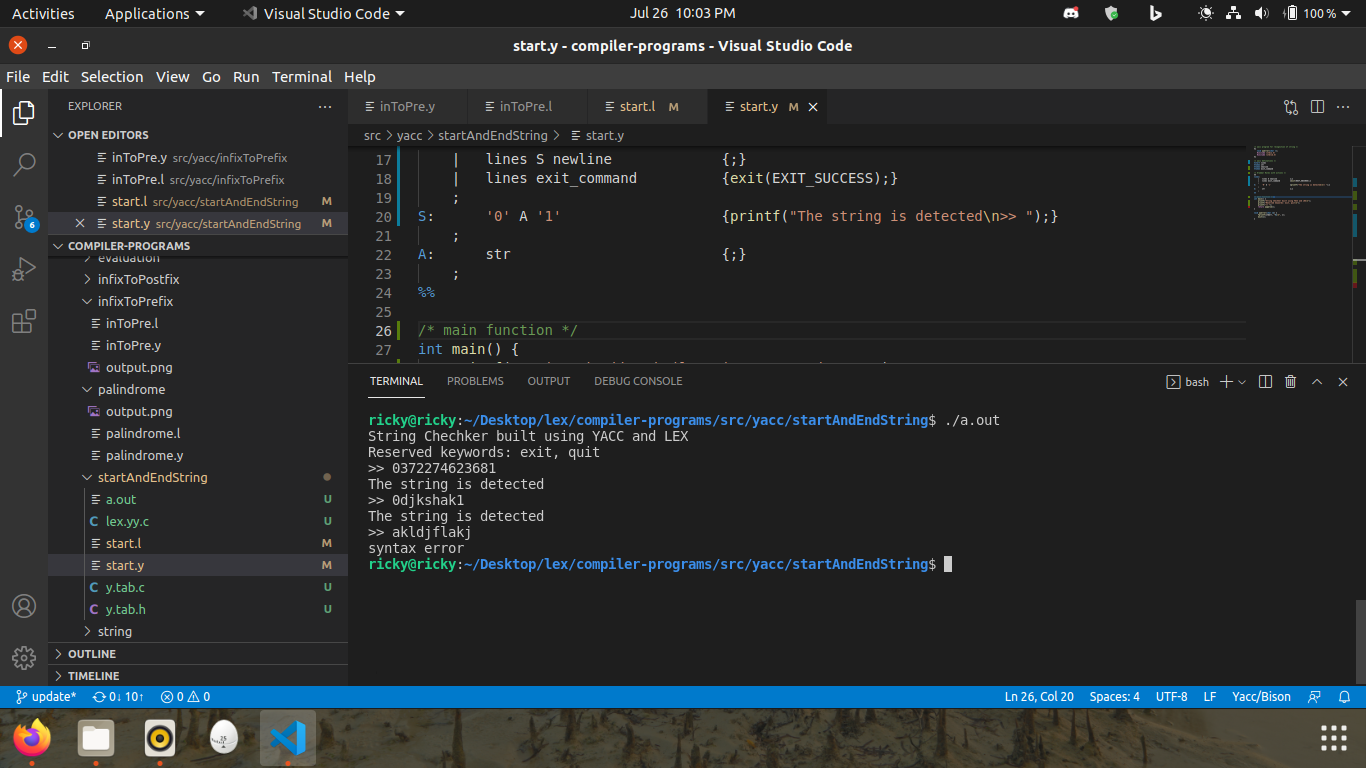Screen dimensions: 1366x768
Task: Open the system clock Jul 26 10:03 PM
Action: pos(683,14)
